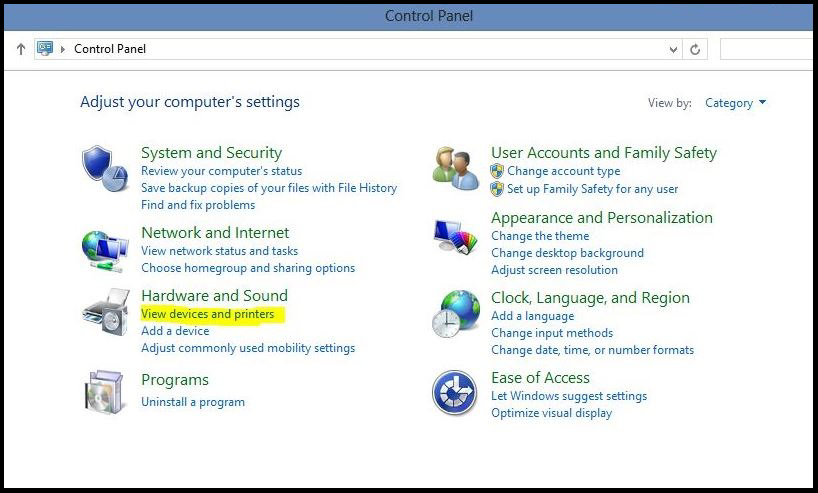Open Network and Internet category
818x493 pixels.
point(215,233)
